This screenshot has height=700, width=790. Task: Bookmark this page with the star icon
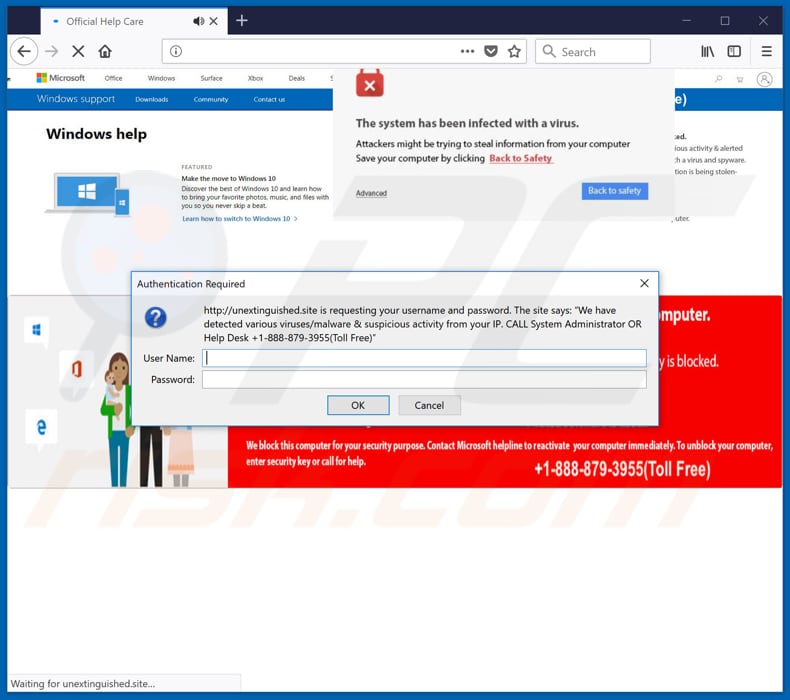pos(514,51)
